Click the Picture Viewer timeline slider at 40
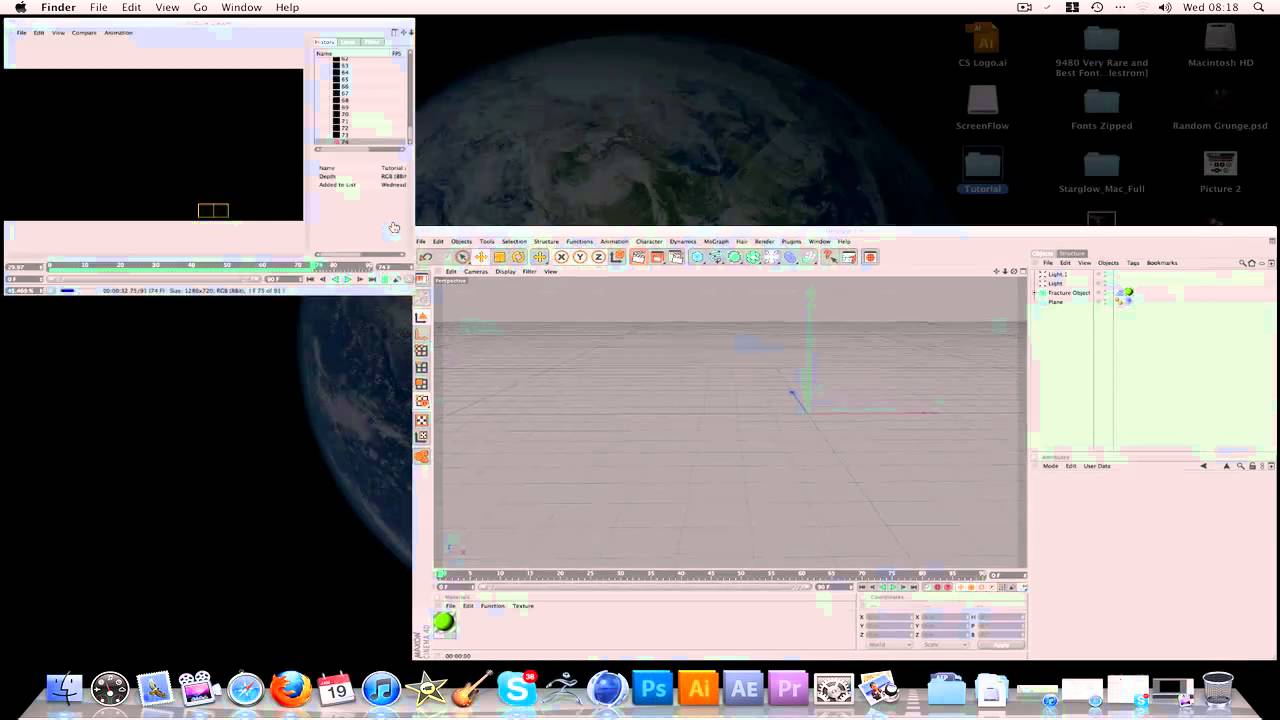 [192, 266]
